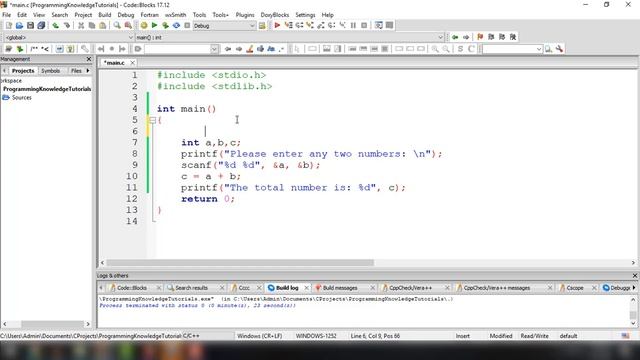Click the Save all files icon

click(x=41, y=26)
